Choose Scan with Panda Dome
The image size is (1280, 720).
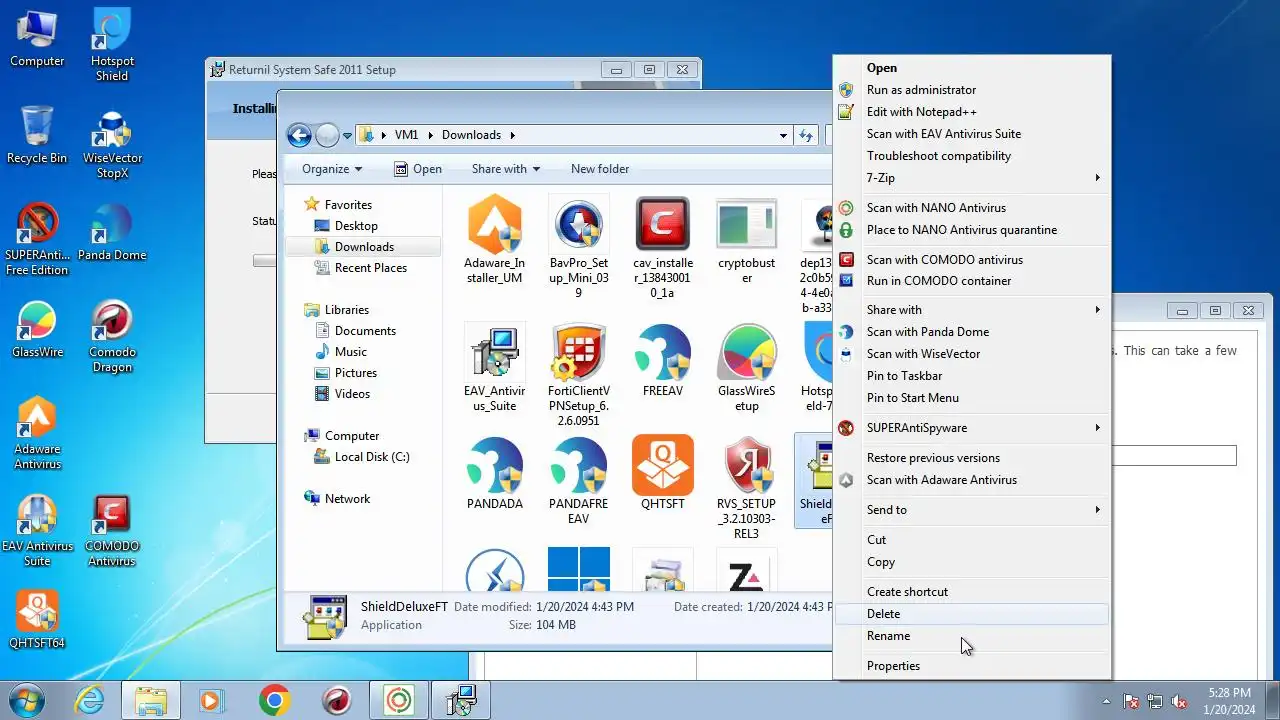[x=971, y=332]
